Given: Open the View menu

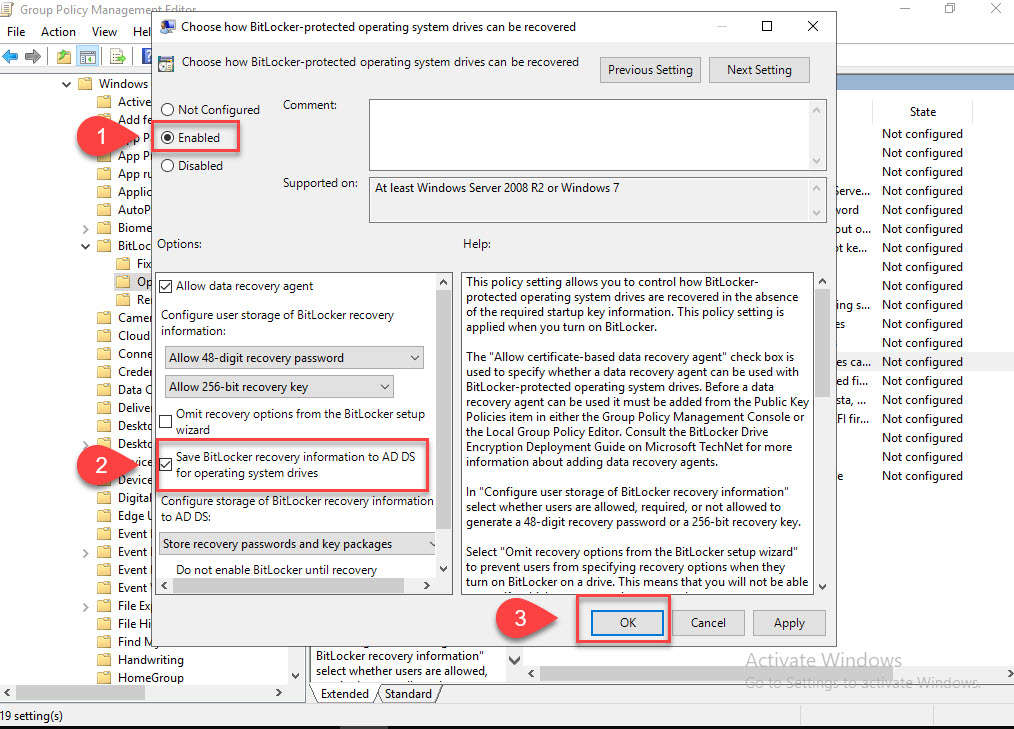Looking at the screenshot, I should [104, 32].
